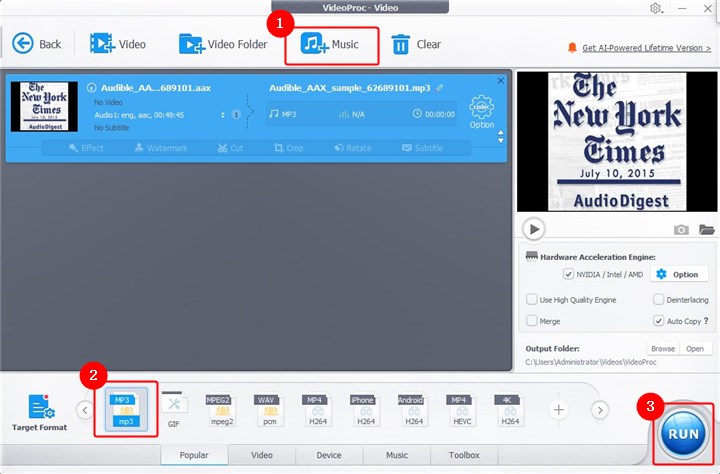Open hardware acceleration Option button
The width and height of the screenshot is (720, 474).
pos(678,274)
